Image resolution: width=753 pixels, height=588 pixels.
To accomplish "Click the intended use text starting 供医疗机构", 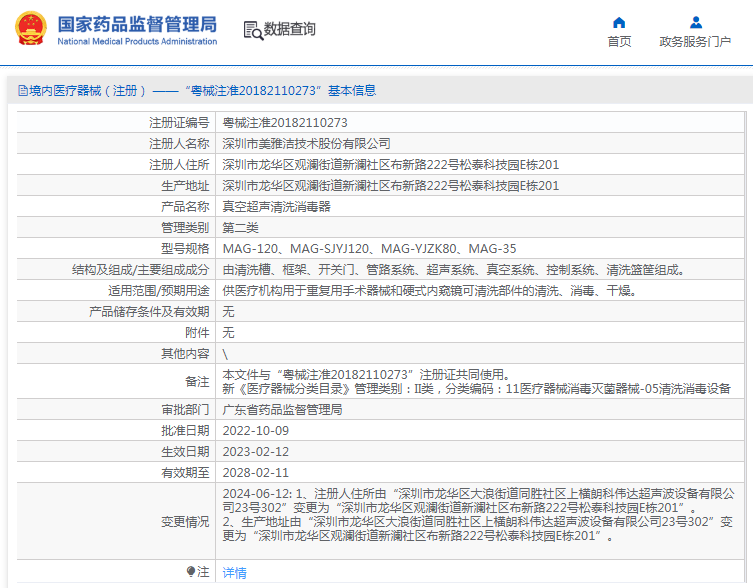I will [429, 291].
